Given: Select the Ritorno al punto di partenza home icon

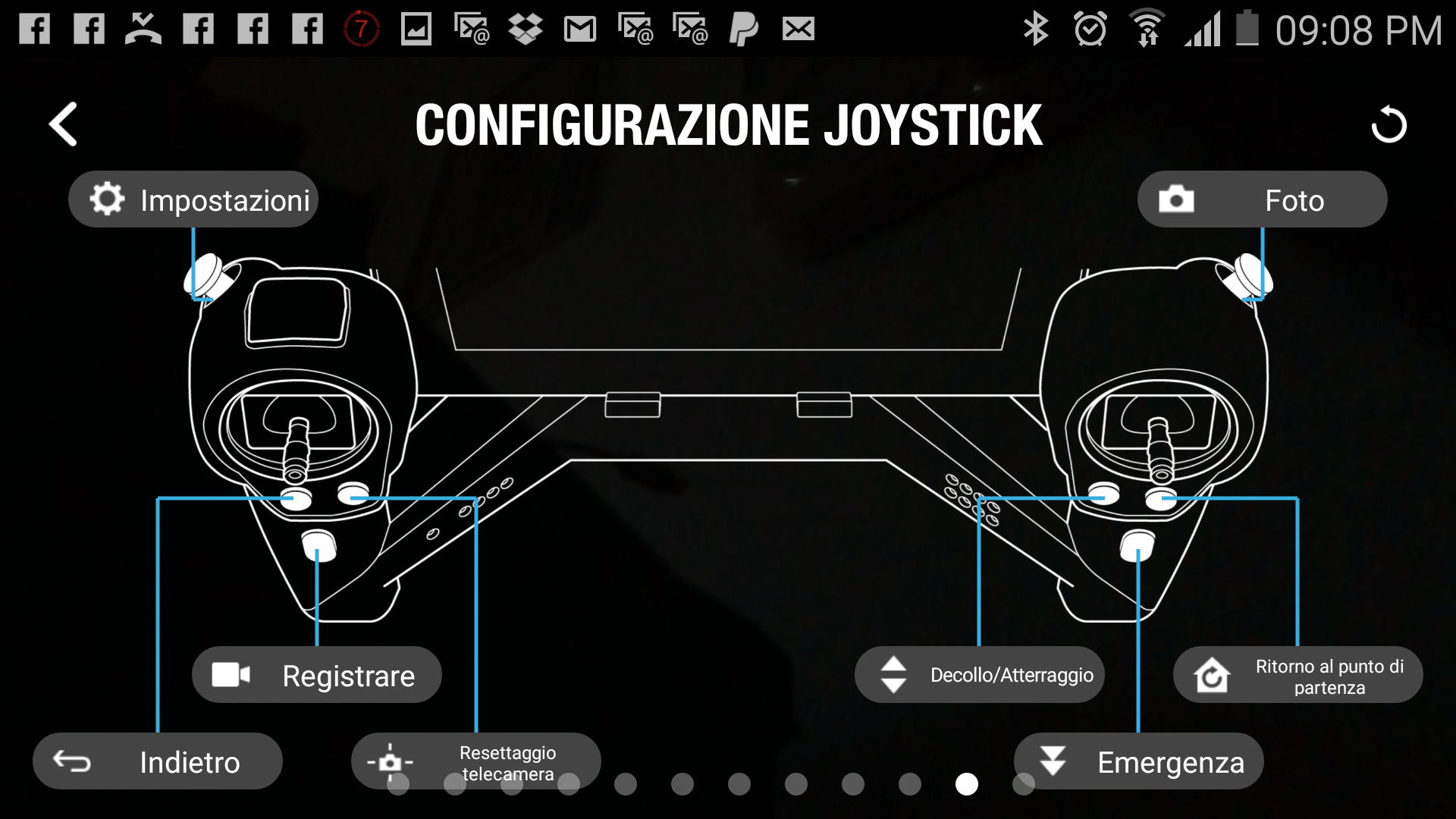Looking at the screenshot, I should pyautogui.click(x=1213, y=674).
